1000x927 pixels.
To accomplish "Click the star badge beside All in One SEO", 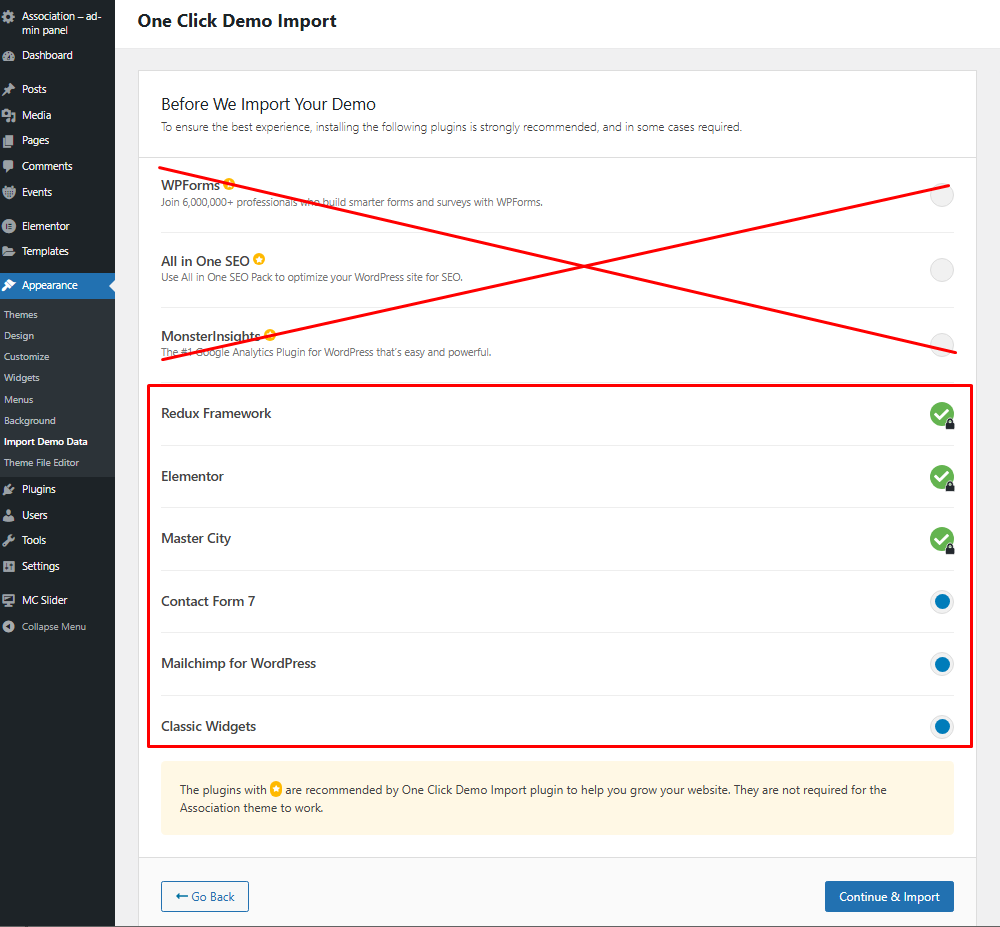I will point(259,259).
